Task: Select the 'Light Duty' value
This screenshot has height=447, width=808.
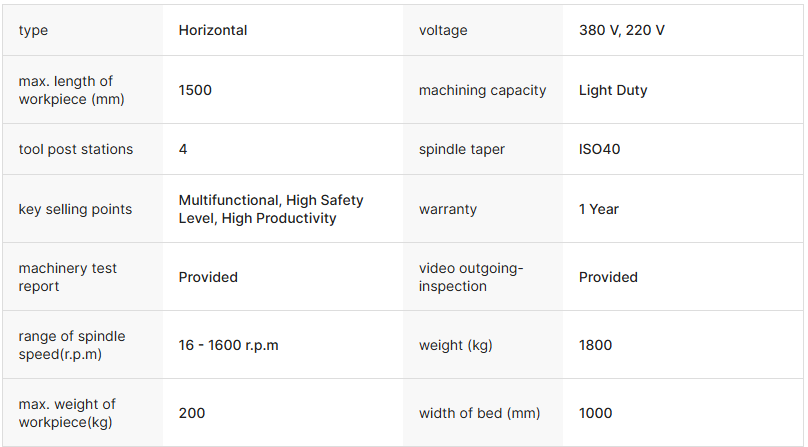Action: tap(613, 90)
